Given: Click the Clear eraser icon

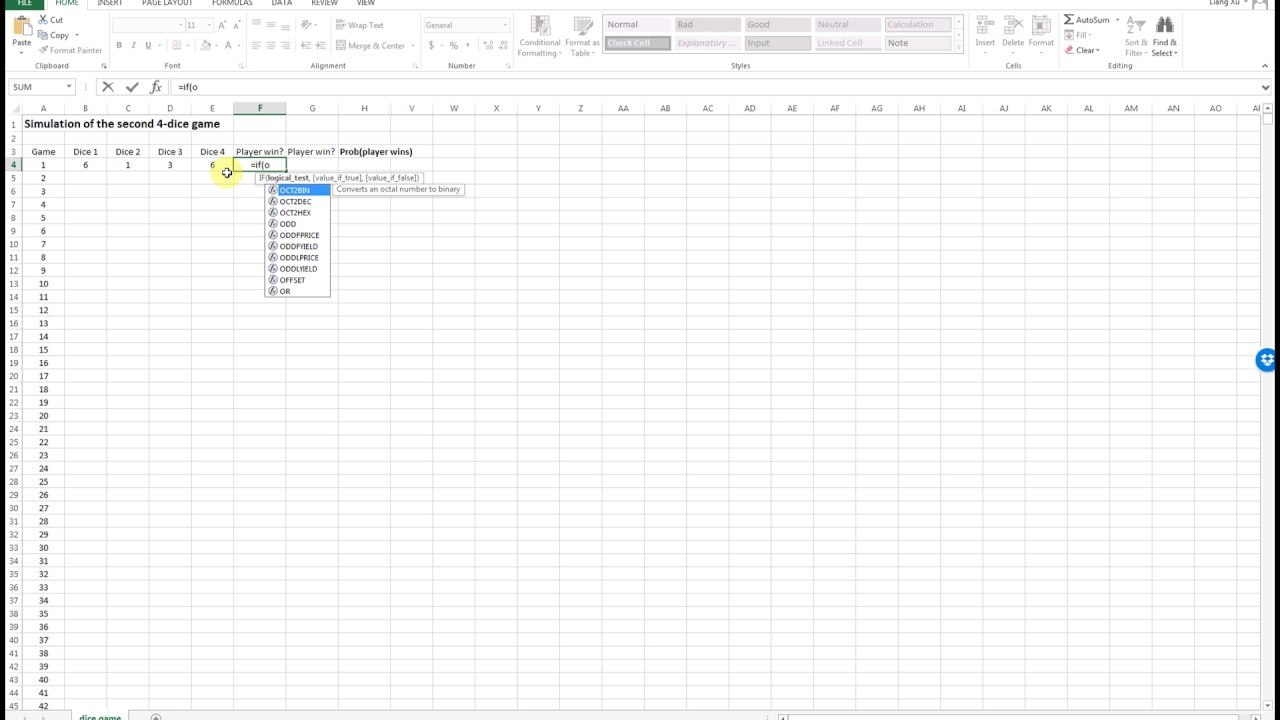Looking at the screenshot, I should 1069,50.
